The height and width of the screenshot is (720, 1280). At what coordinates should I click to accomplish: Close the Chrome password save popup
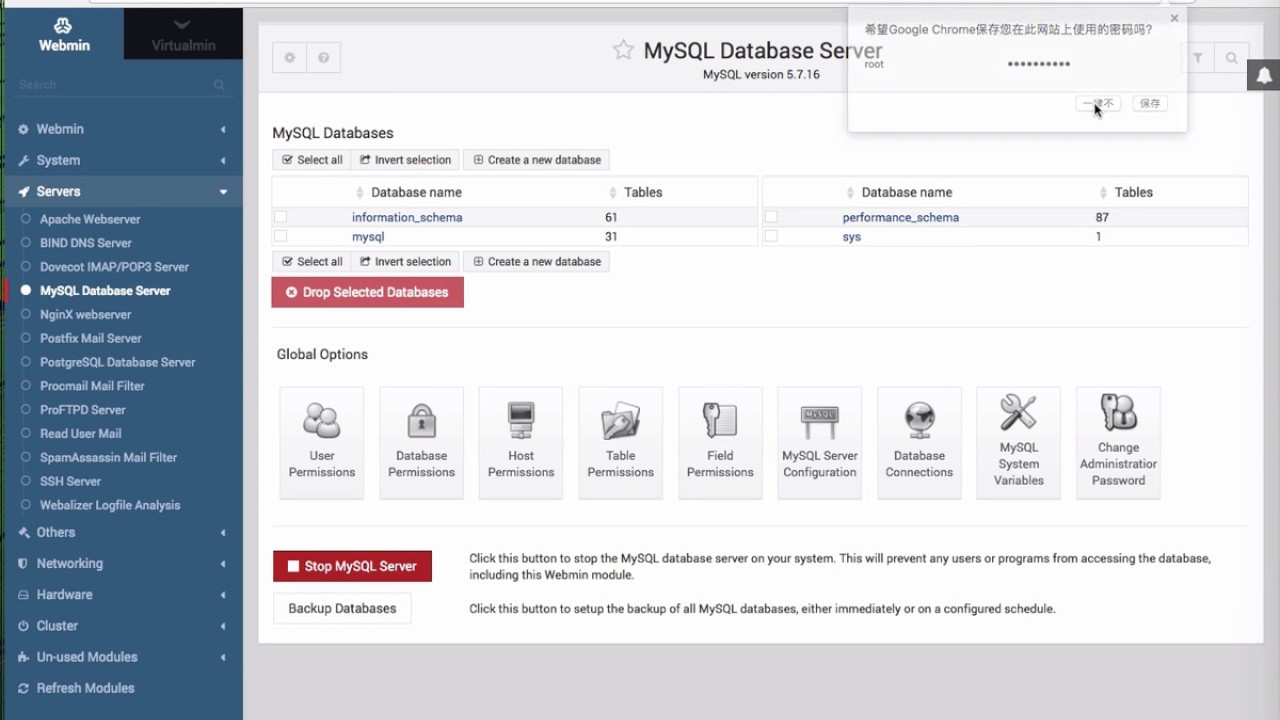click(1174, 18)
